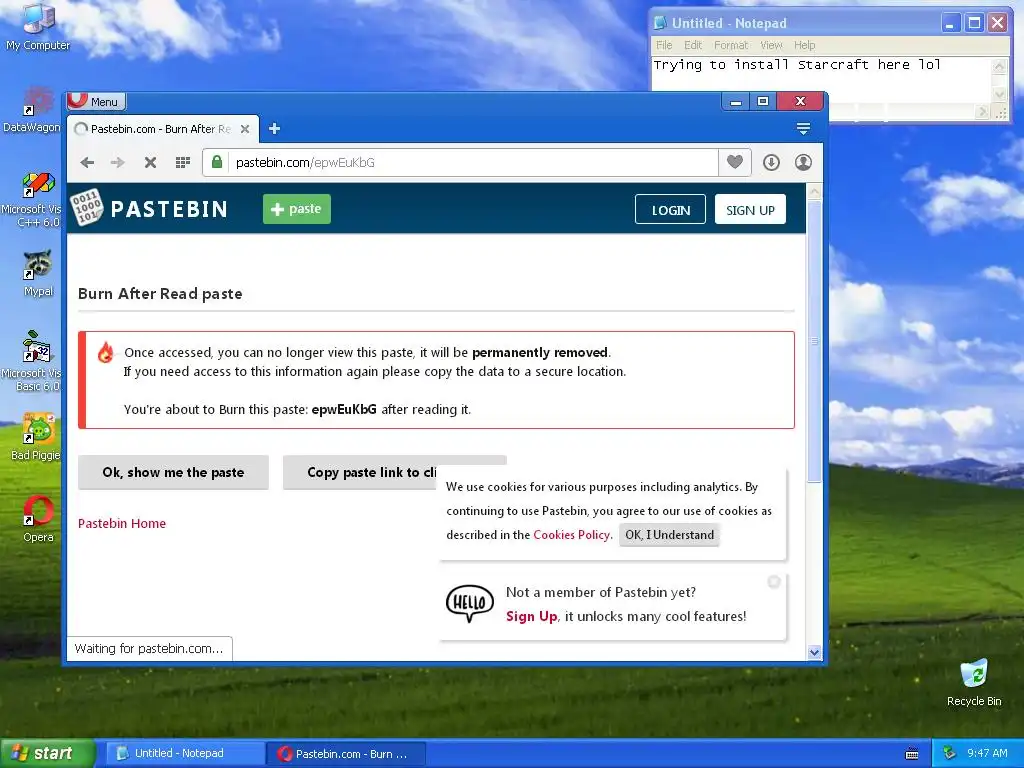This screenshot has height=768, width=1024.
Task: Click the SIGN UP button
Action: click(750, 210)
